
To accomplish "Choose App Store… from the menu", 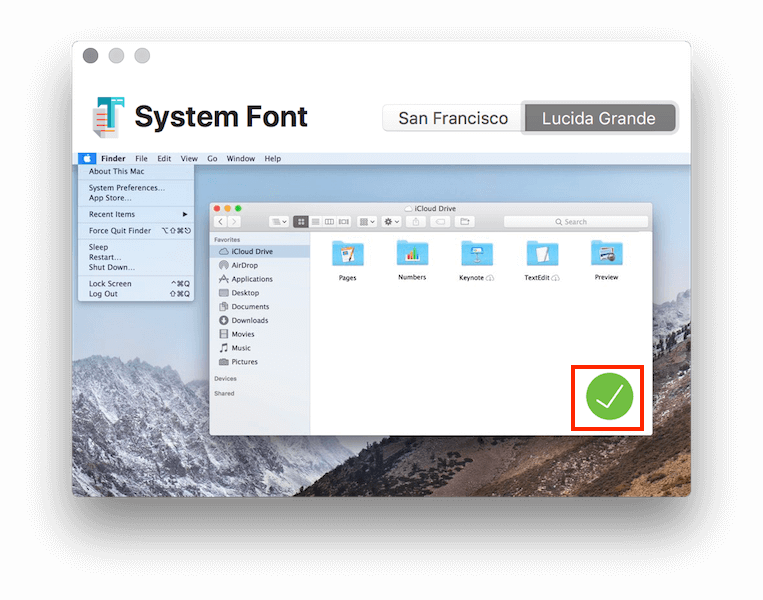I will tap(136, 198).
